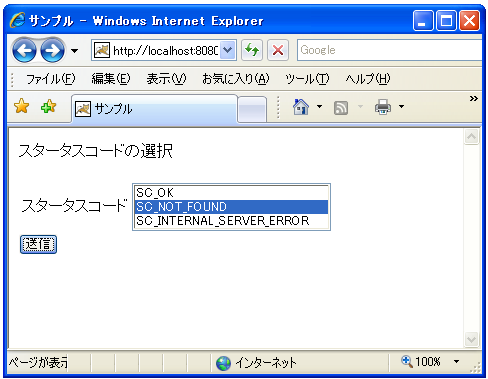Open the ファイル(F) menu
Screen dimensions: 488x379
point(51,79)
